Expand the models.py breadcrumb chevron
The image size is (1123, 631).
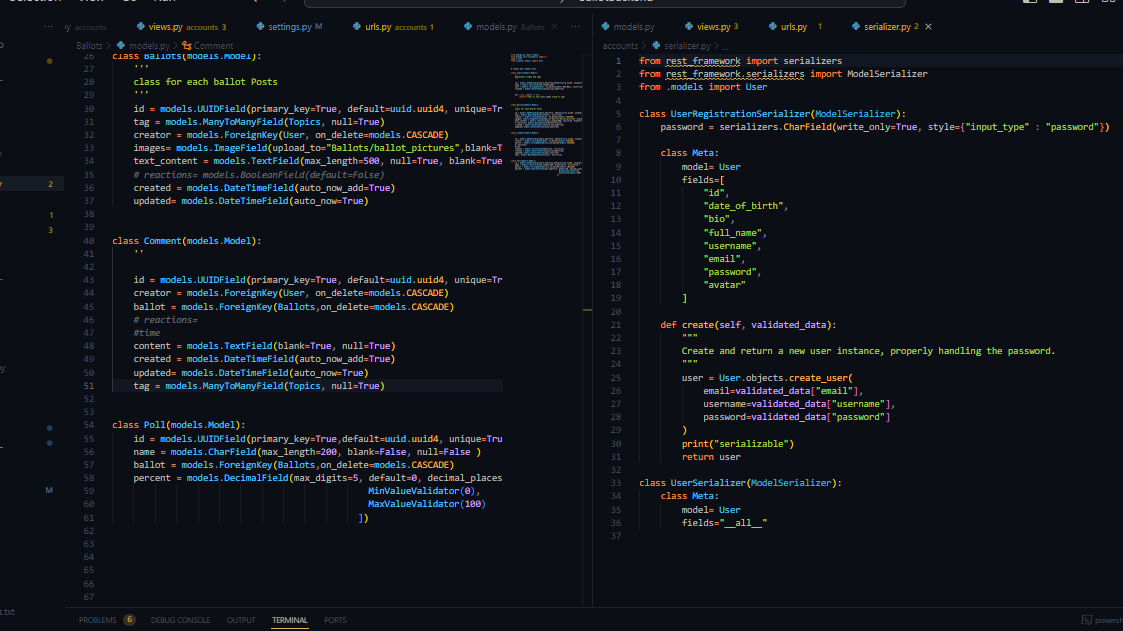tap(176, 46)
